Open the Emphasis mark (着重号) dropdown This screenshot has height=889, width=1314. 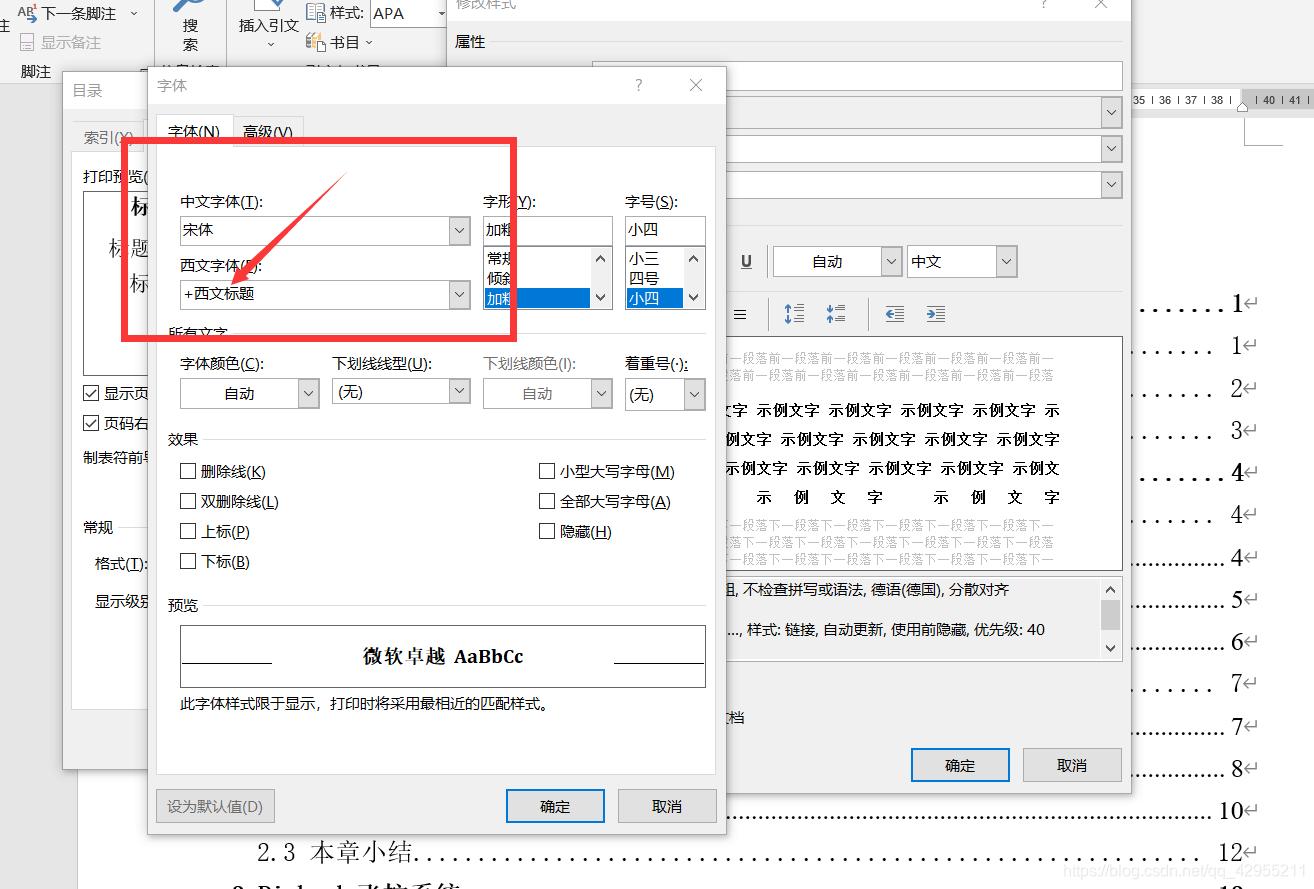point(695,394)
